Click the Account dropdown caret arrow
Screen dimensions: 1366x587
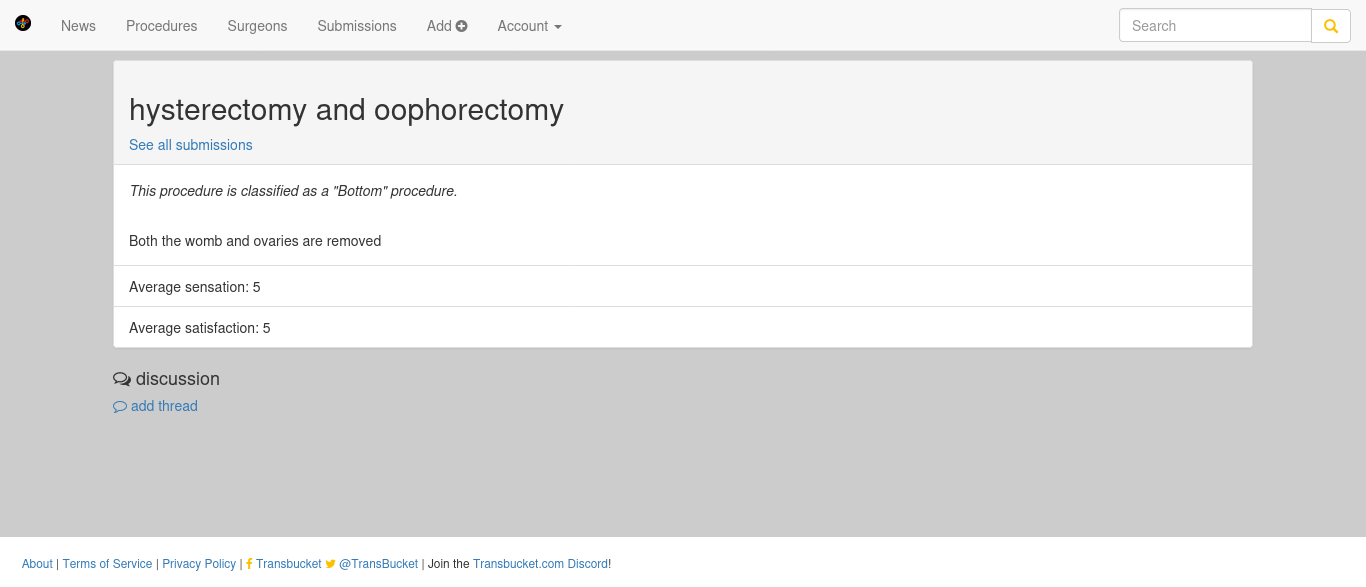(558, 27)
